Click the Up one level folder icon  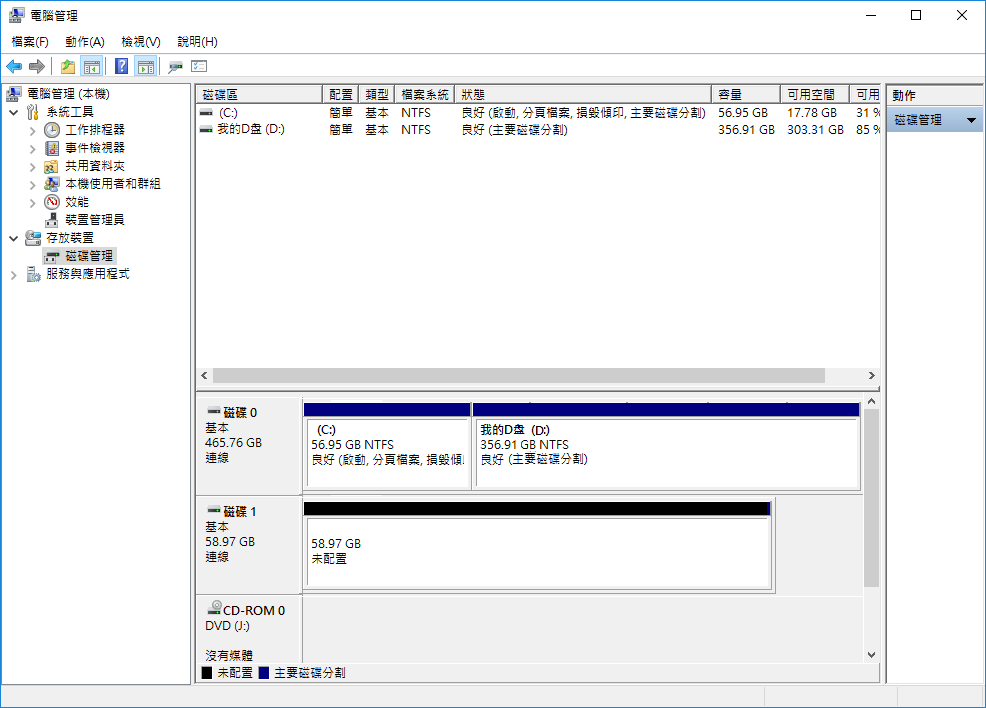(67, 66)
